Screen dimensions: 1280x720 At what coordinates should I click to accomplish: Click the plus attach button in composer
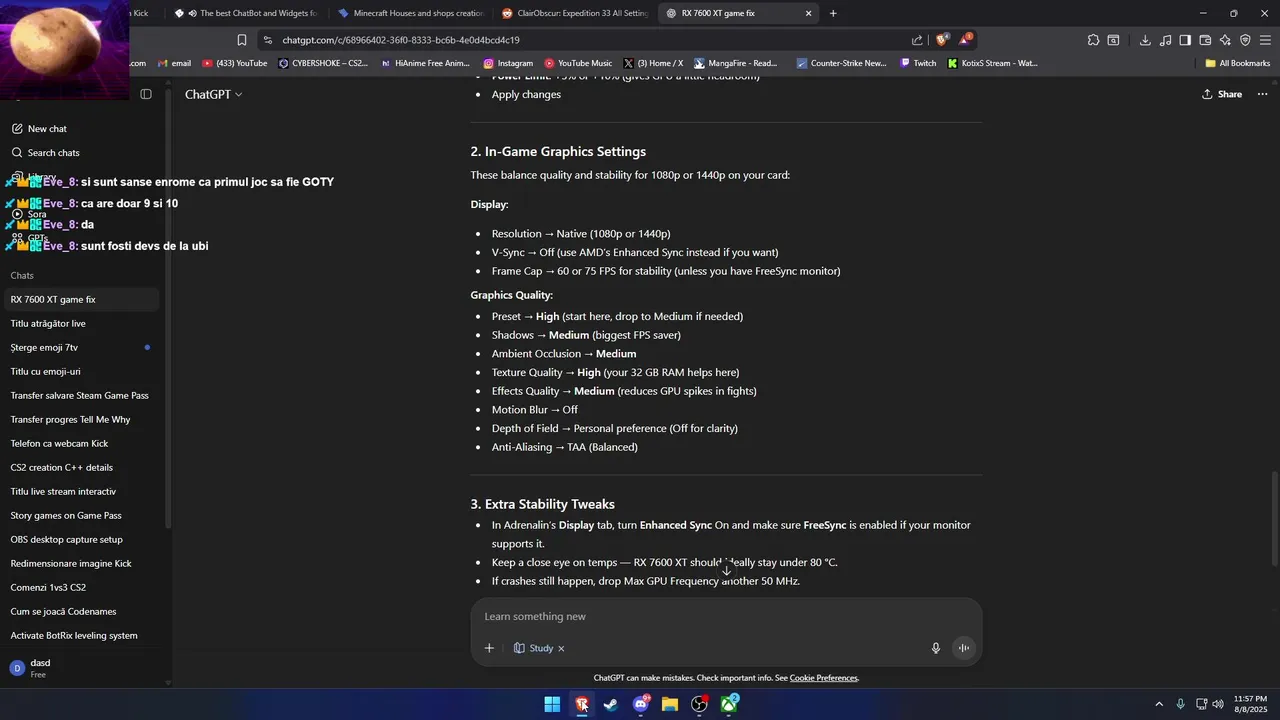tap(489, 648)
